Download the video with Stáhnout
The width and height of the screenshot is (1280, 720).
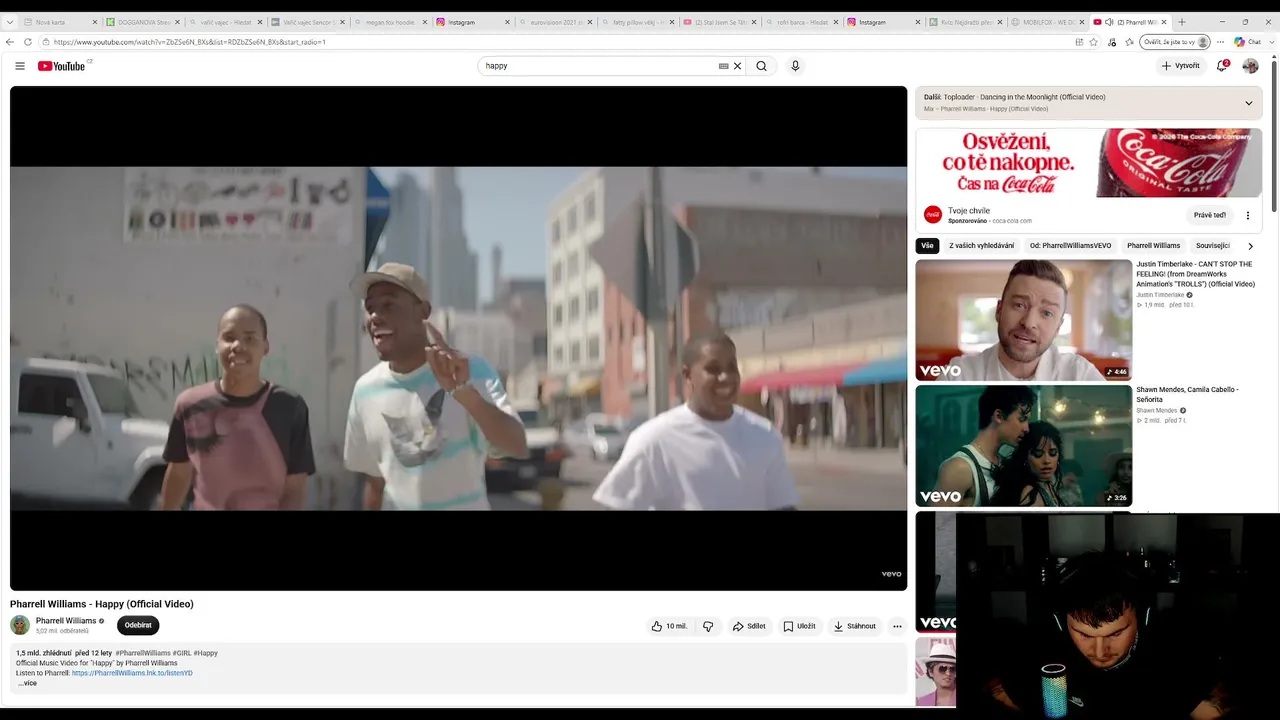pos(855,626)
